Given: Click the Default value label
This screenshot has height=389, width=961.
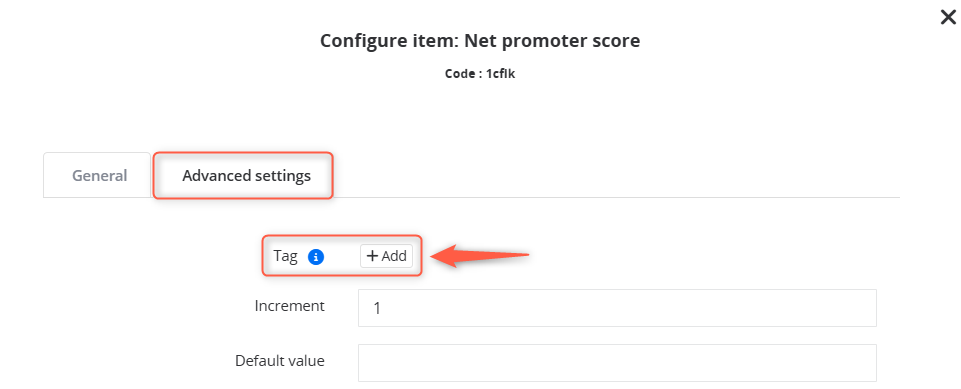Looking at the screenshot, I should click(x=279, y=360).
